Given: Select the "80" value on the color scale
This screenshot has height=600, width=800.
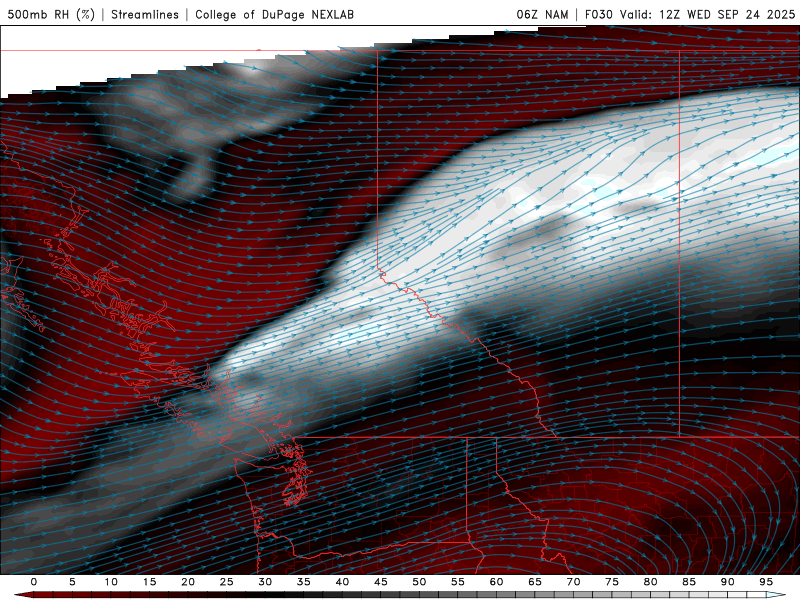Looking at the screenshot, I should coord(651,582).
